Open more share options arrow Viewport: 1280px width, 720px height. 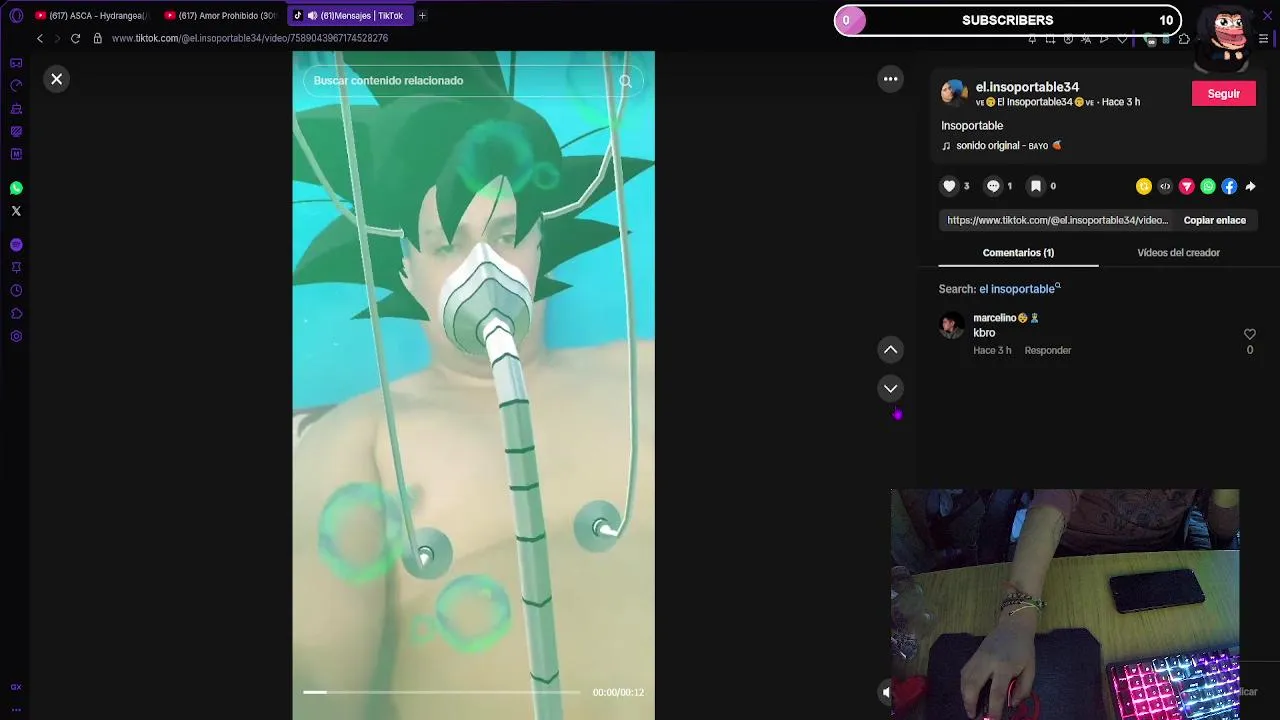pyautogui.click(x=1250, y=186)
